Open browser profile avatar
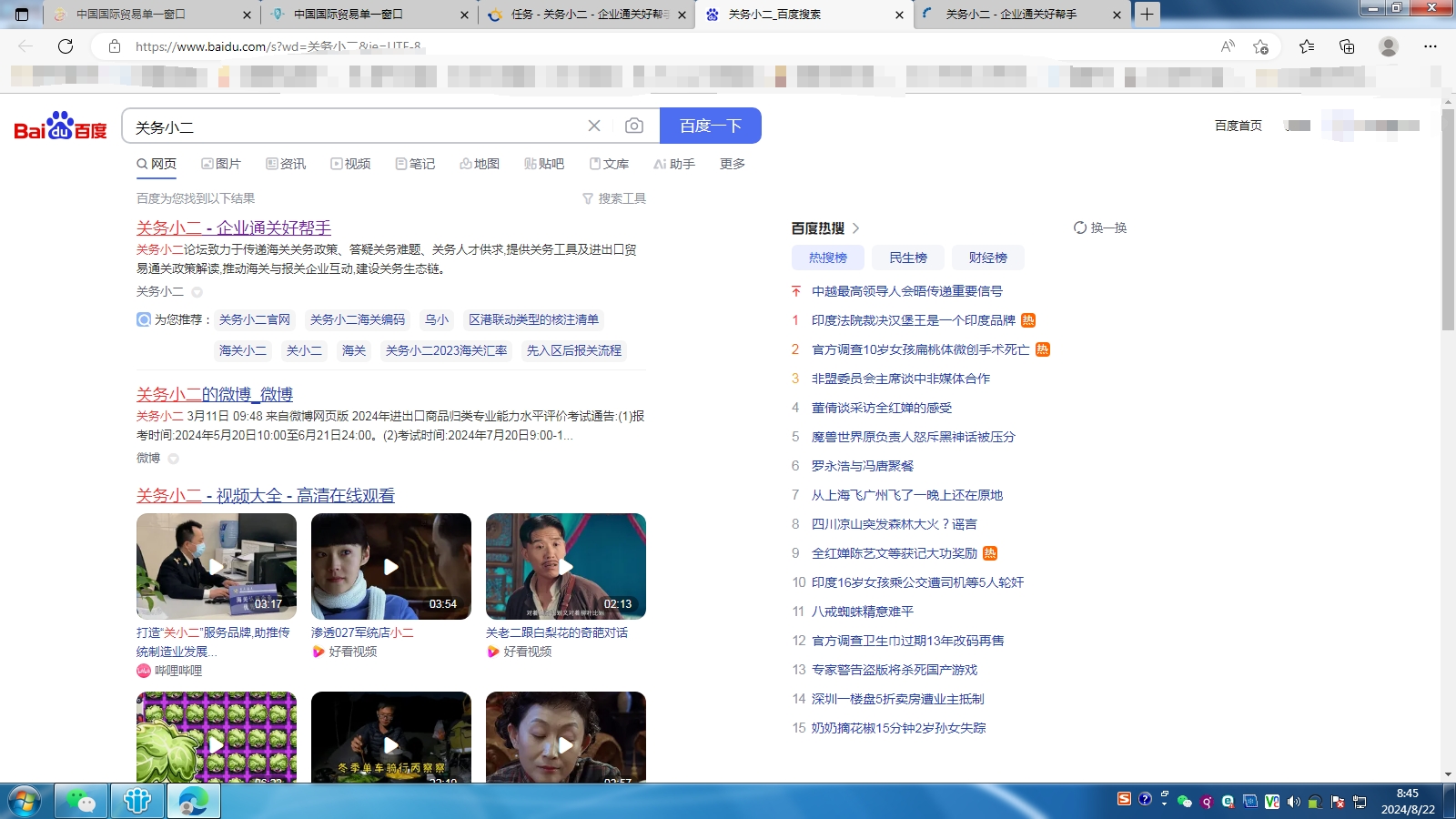 [x=1389, y=46]
